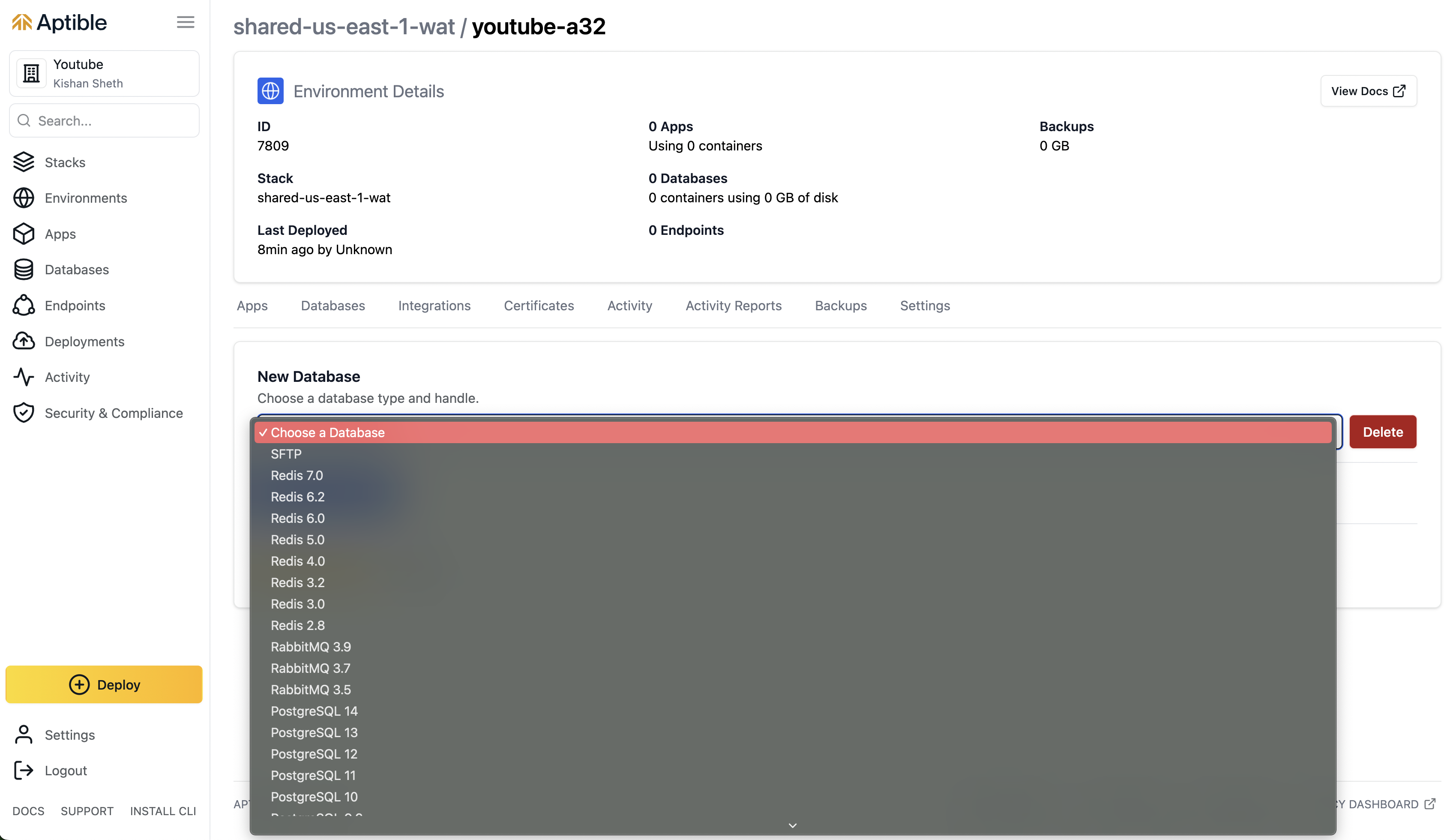Switch to the Activity Reports tab
This screenshot has width=1456, height=840.
tap(733, 306)
